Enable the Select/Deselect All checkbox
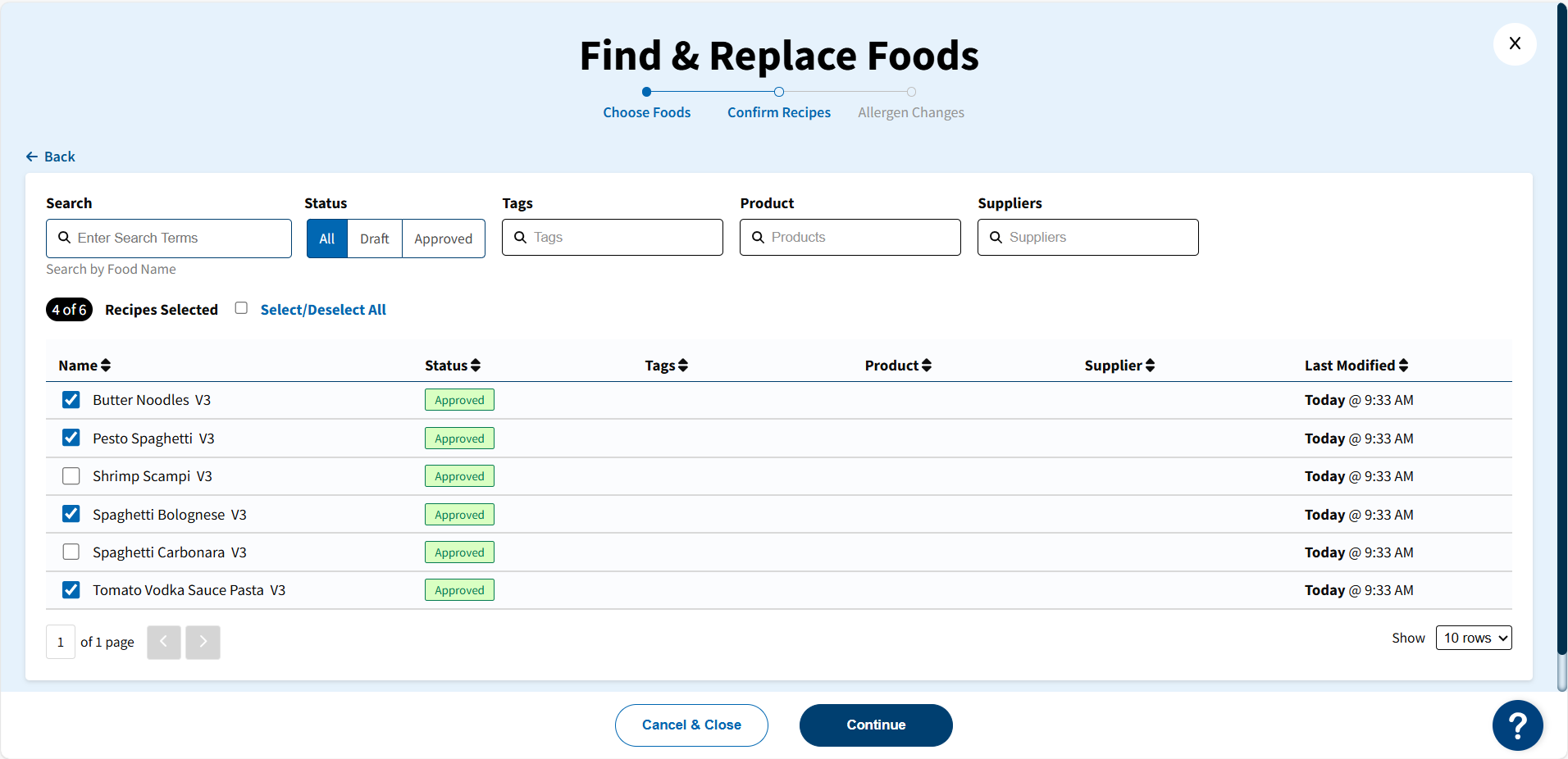 (x=241, y=307)
